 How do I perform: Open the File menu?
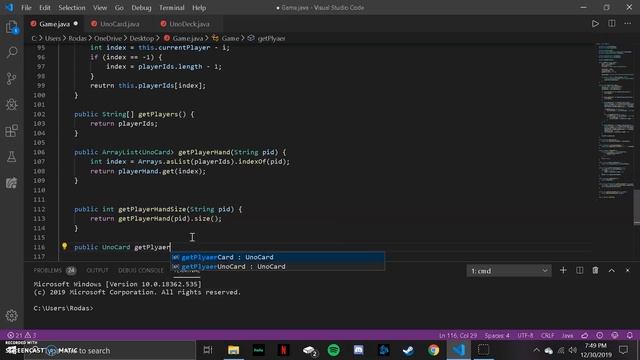pyautogui.click(x=26, y=7)
